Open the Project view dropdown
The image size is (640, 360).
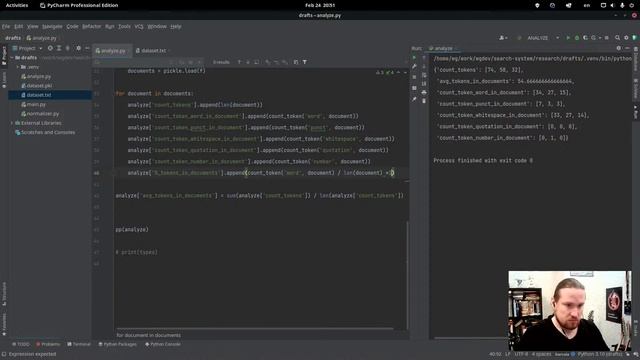[28, 48]
